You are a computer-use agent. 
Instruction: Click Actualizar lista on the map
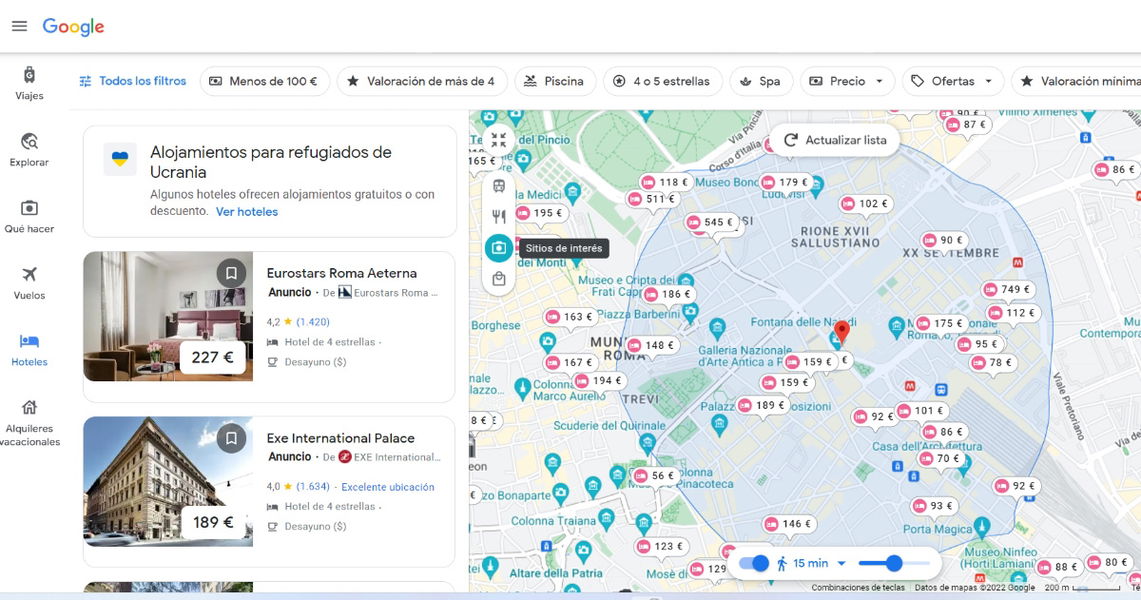835,140
